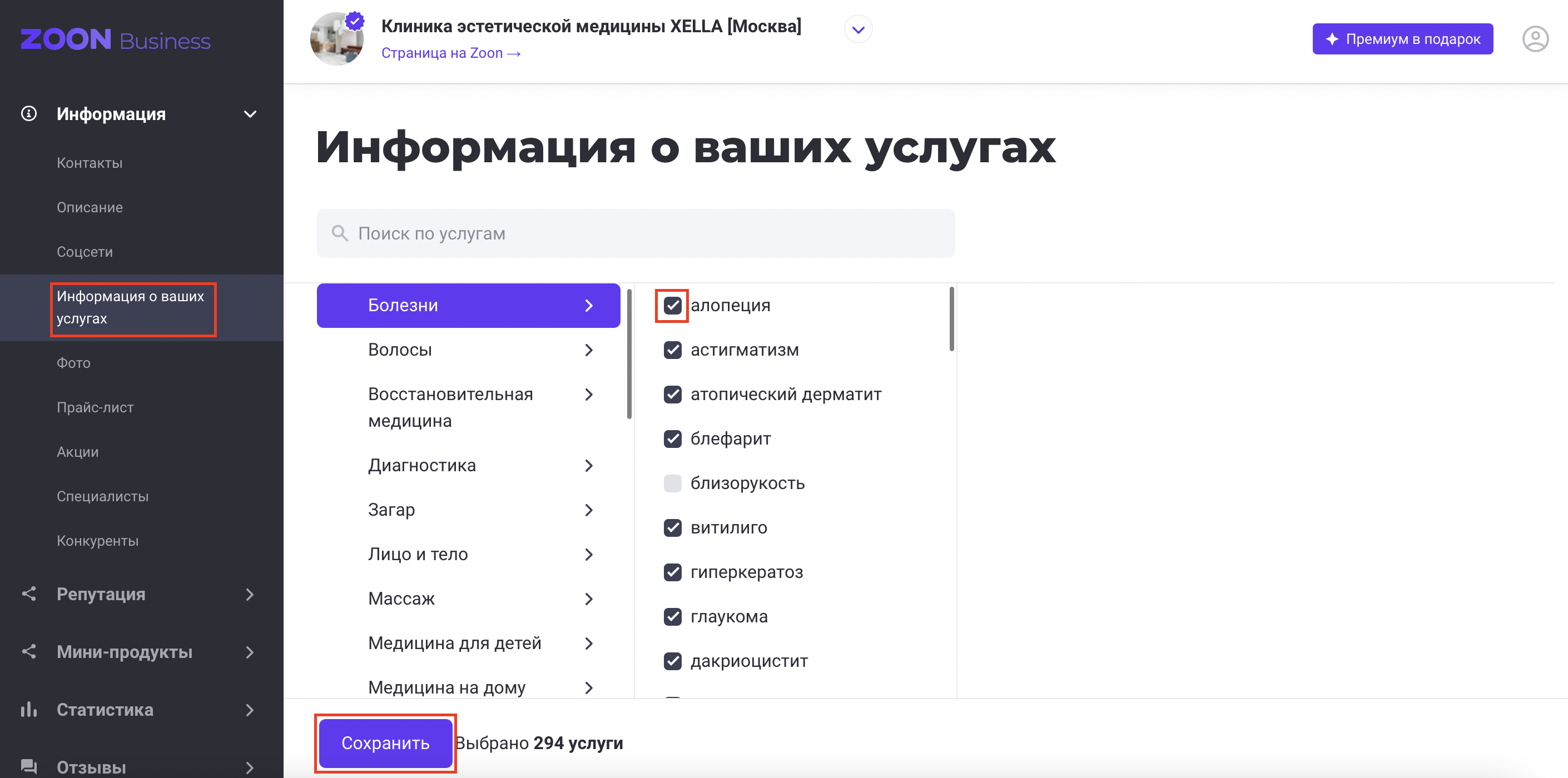Open the Медицина на дому category arrow

[x=588, y=687]
